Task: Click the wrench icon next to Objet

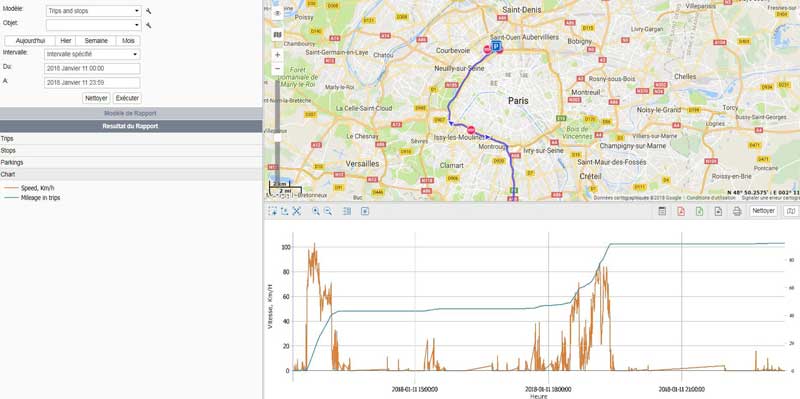Action: tap(148, 25)
